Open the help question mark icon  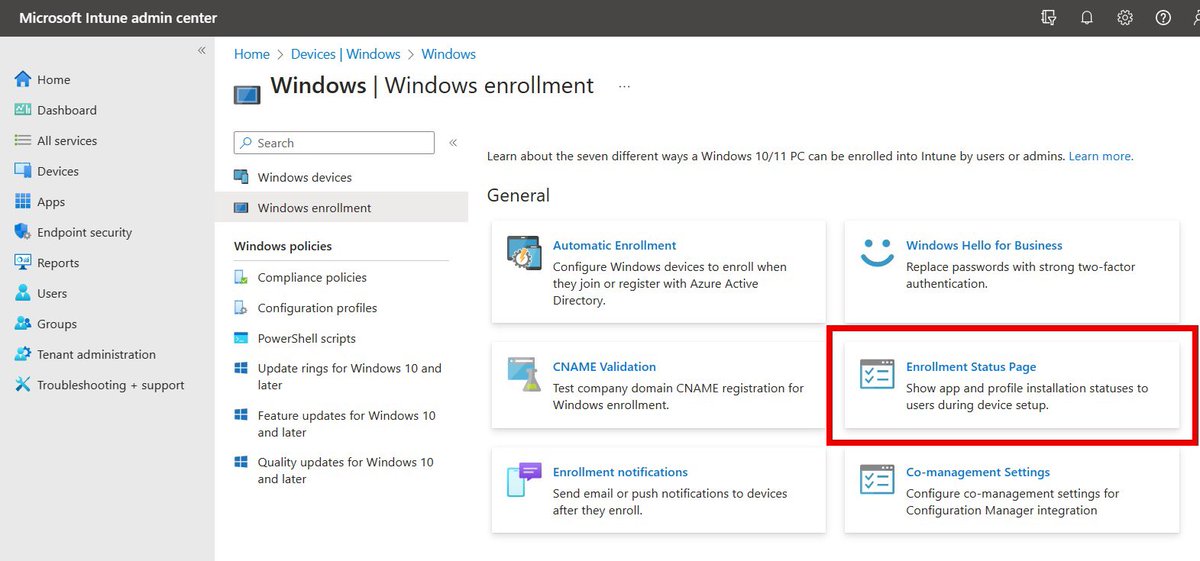[1163, 18]
